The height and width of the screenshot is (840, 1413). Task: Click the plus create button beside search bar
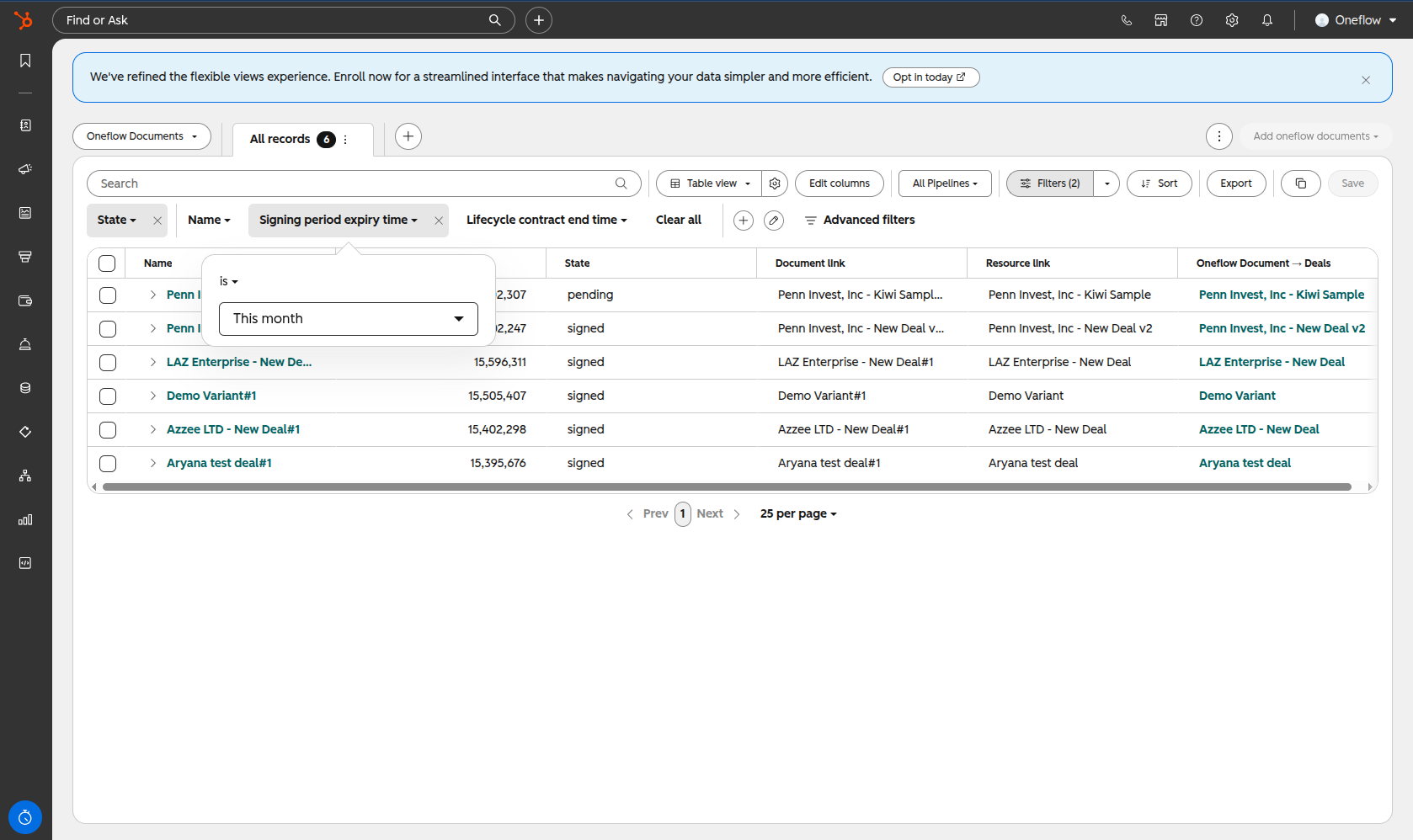(539, 20)
